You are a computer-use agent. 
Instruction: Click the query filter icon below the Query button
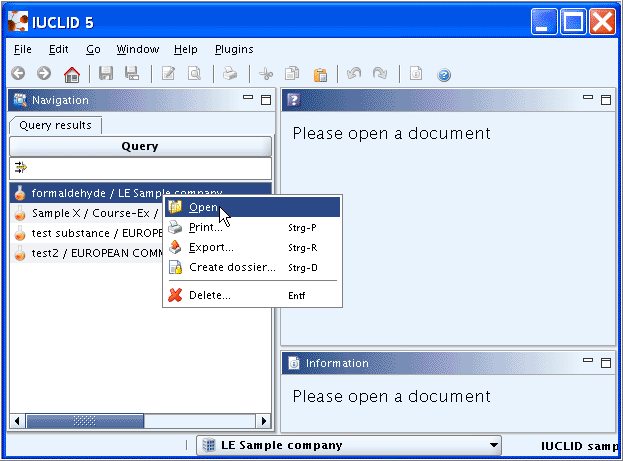tap(21, 168)
